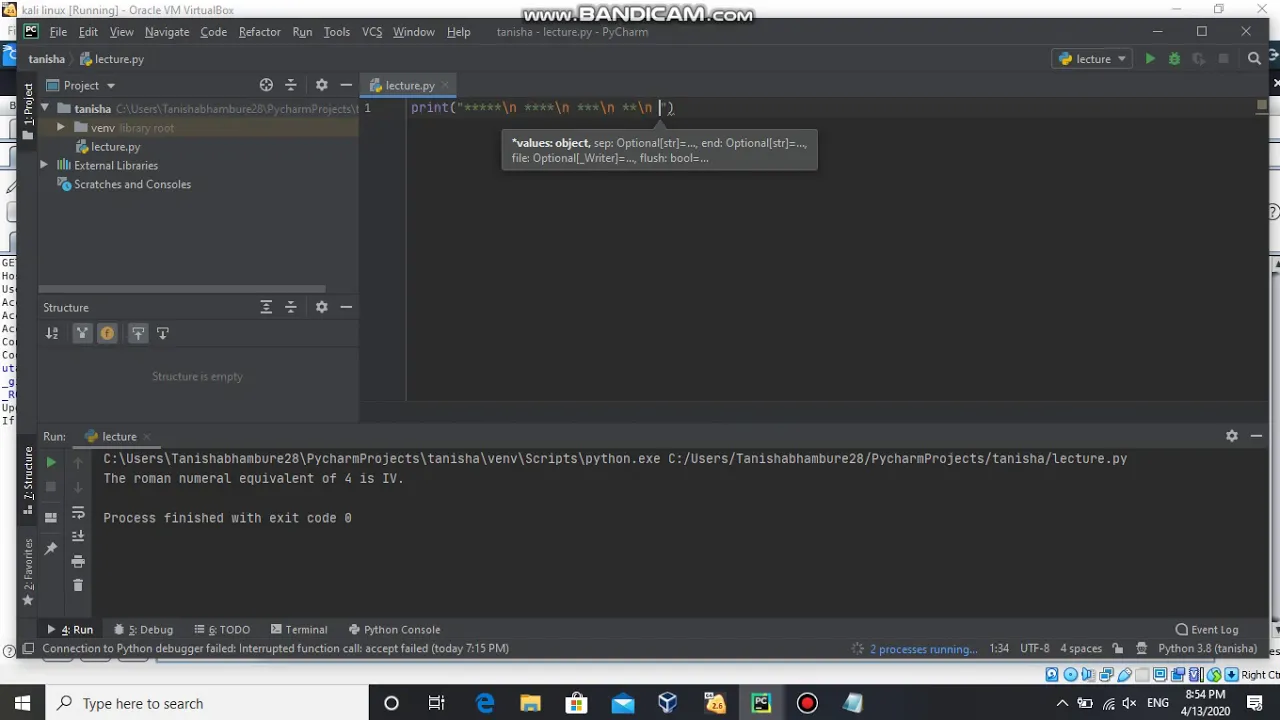1280x720 pixels.
Task: Open Tools menu
Action: point(336,32)
